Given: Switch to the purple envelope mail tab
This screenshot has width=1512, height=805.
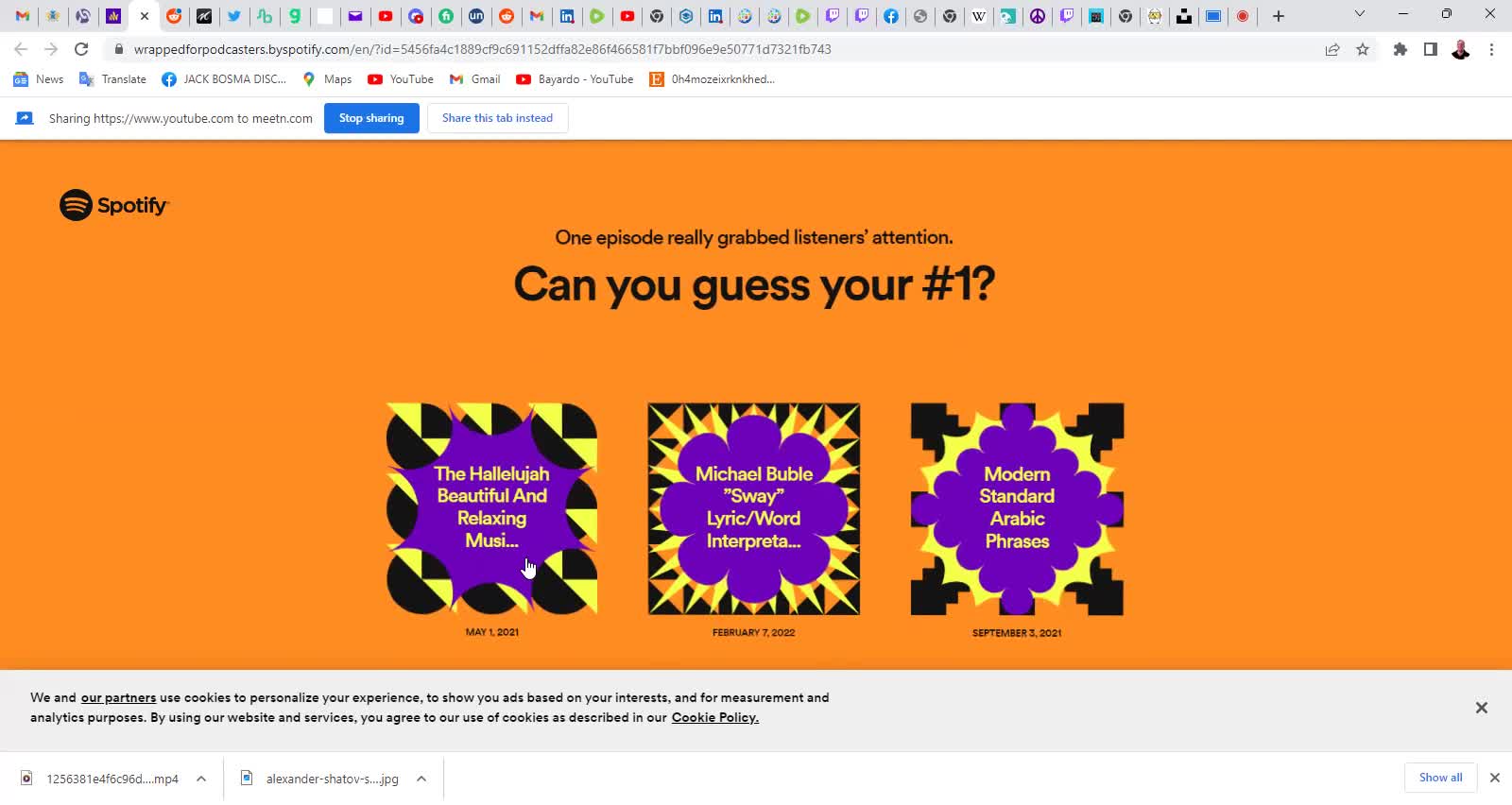Looking at the screenshot, I should click(x=355, y=16).
